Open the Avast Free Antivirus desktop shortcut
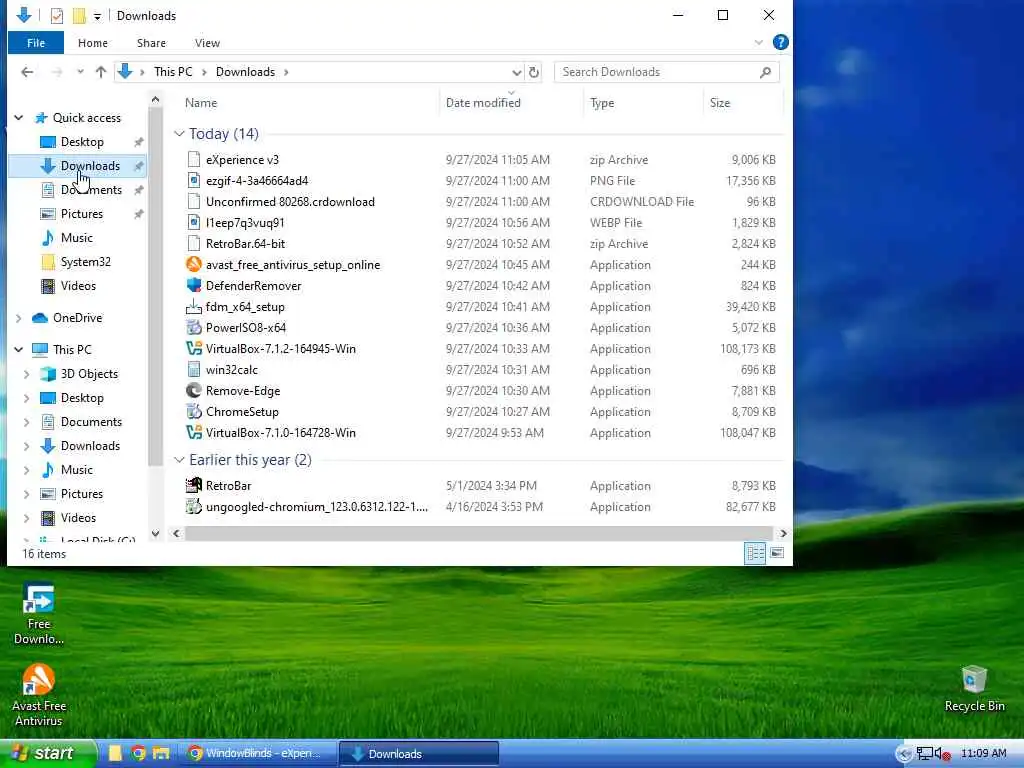The height and width of the screenshot is (768, 1024). (x=39, y=695)
